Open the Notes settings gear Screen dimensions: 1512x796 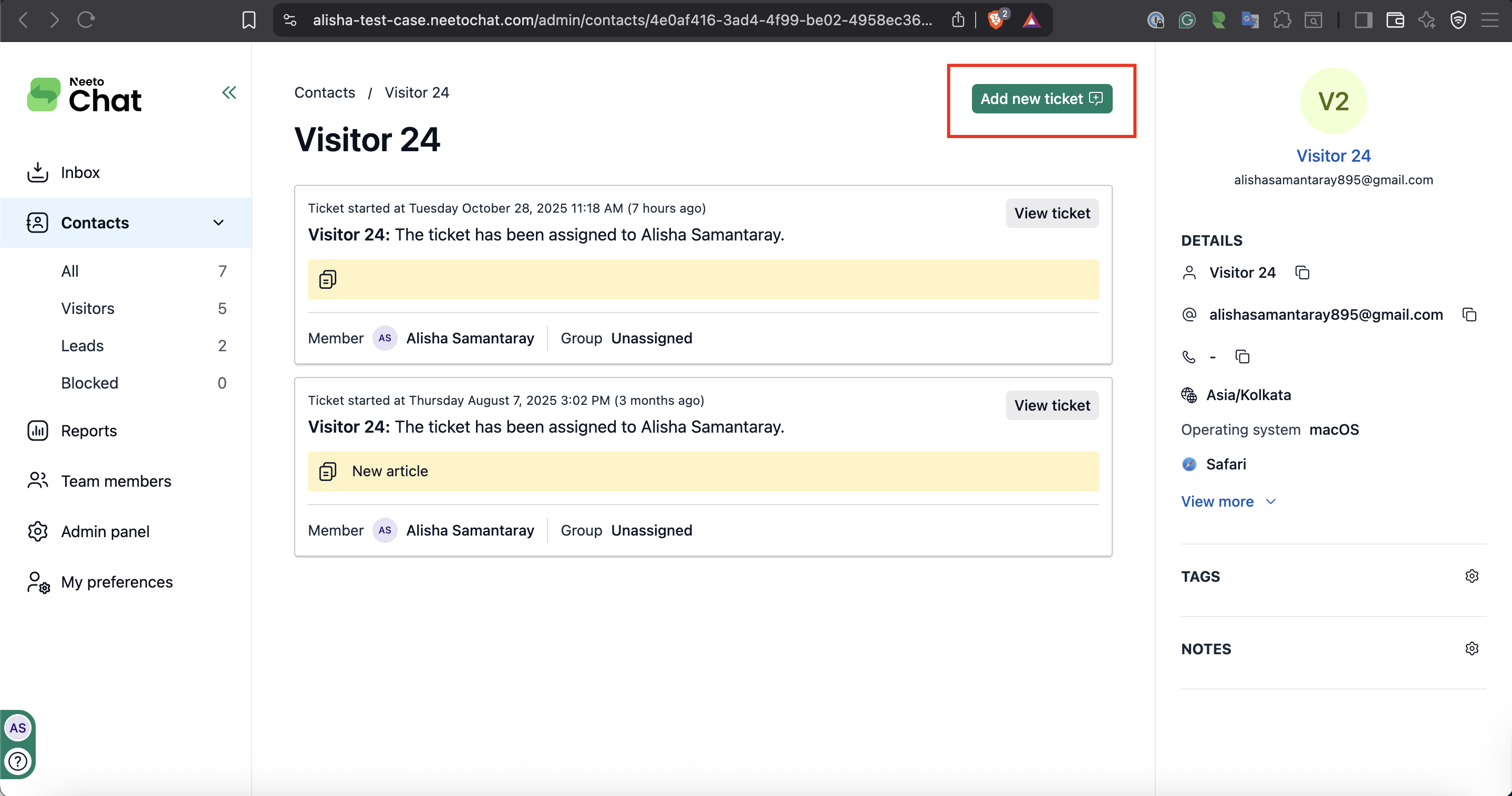pos(1472,648)
